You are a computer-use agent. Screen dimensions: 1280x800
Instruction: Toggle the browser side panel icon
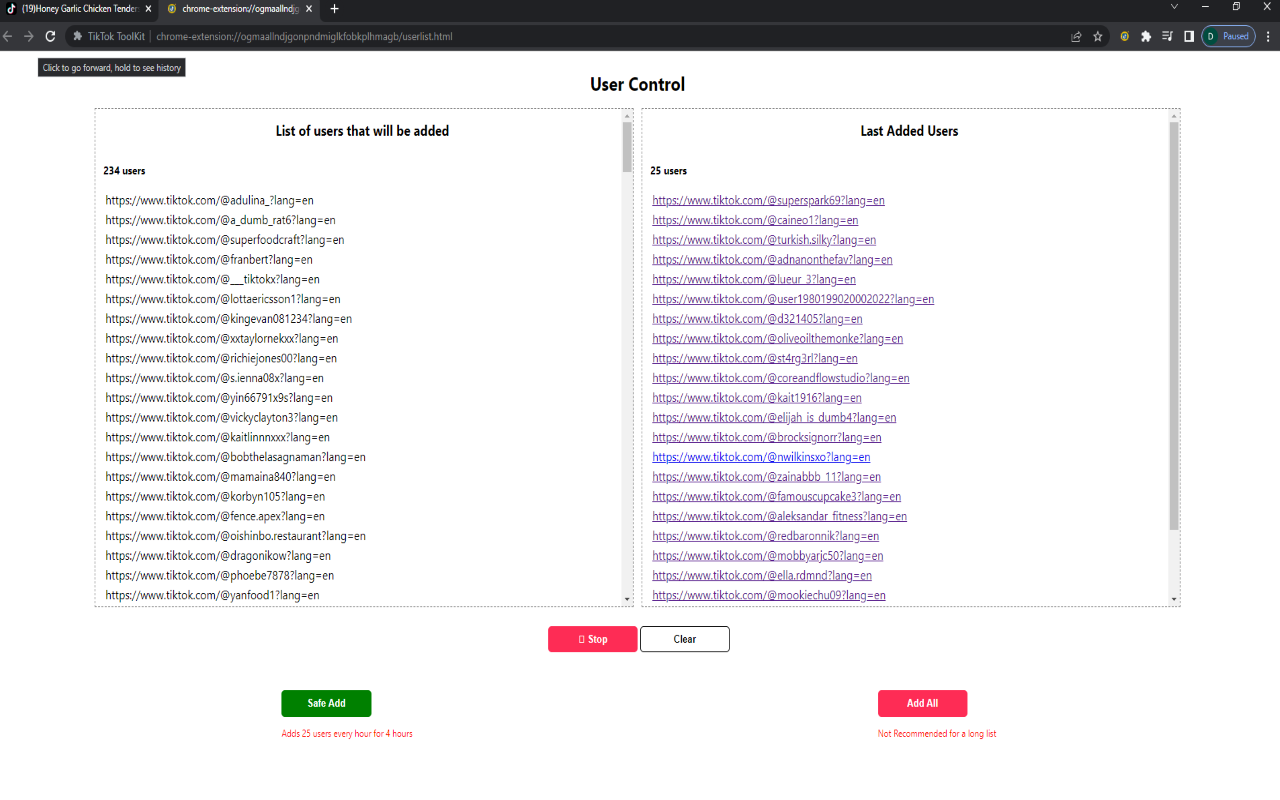pyautogui.click(x=1189, y=36)
